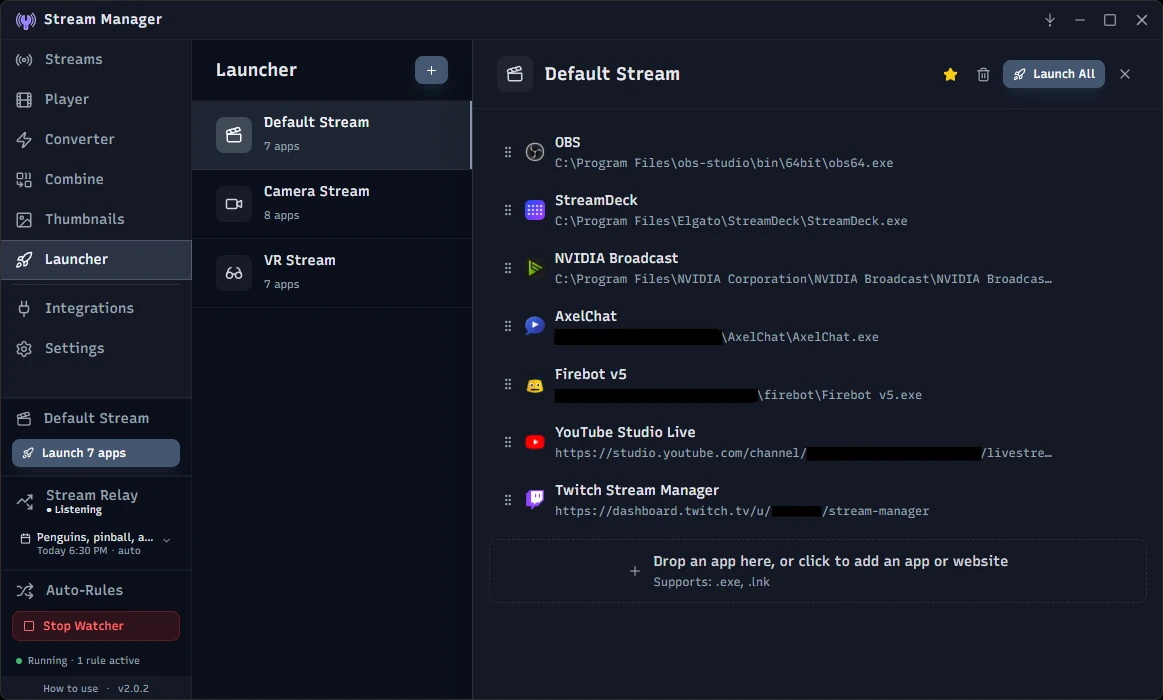The image size is (1163, 700).
Task: Delete Default Stream with the trash icon
Action: click(x=983, y=74)
